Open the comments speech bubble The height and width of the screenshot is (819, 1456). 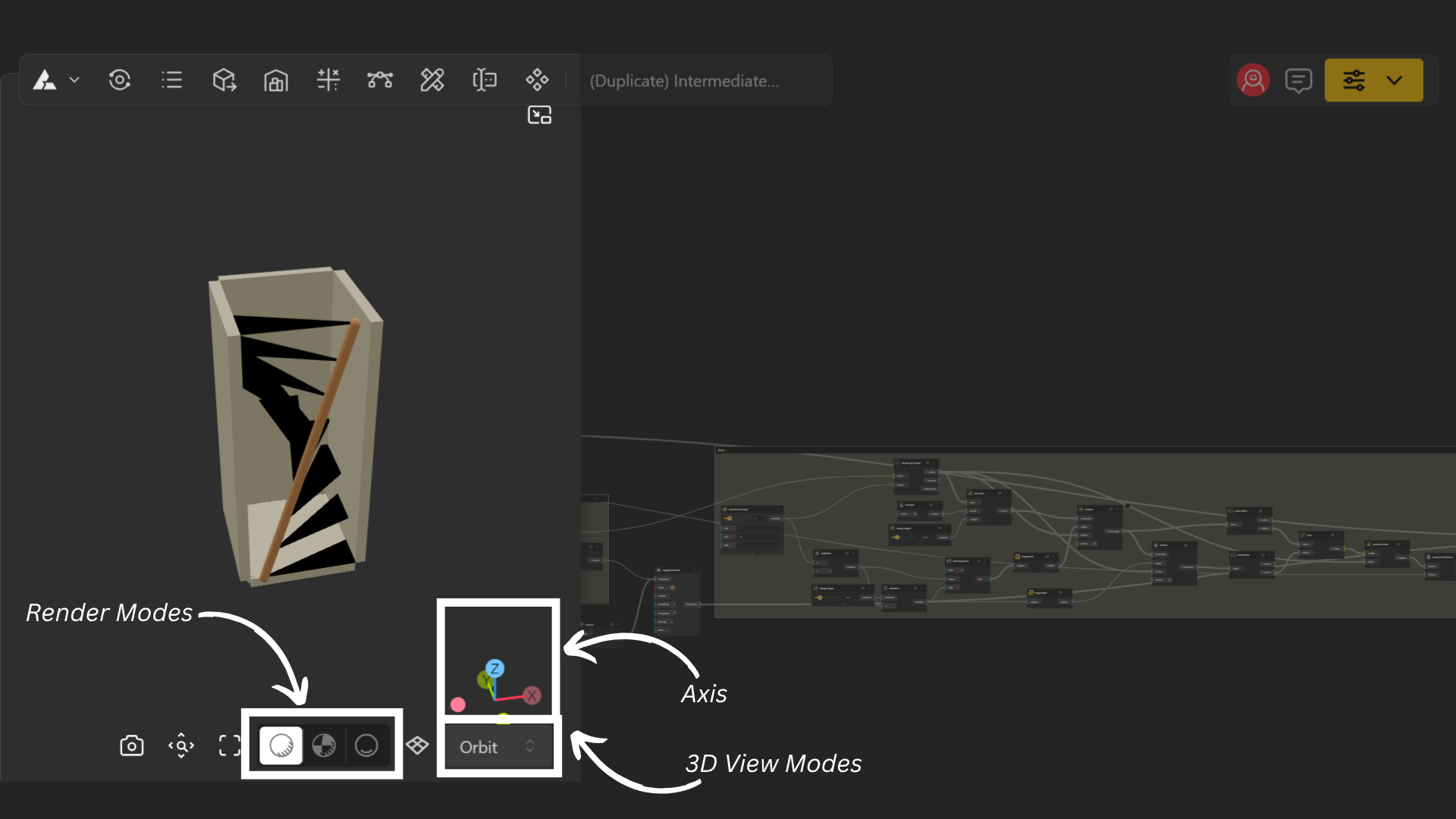(1299, 80)
